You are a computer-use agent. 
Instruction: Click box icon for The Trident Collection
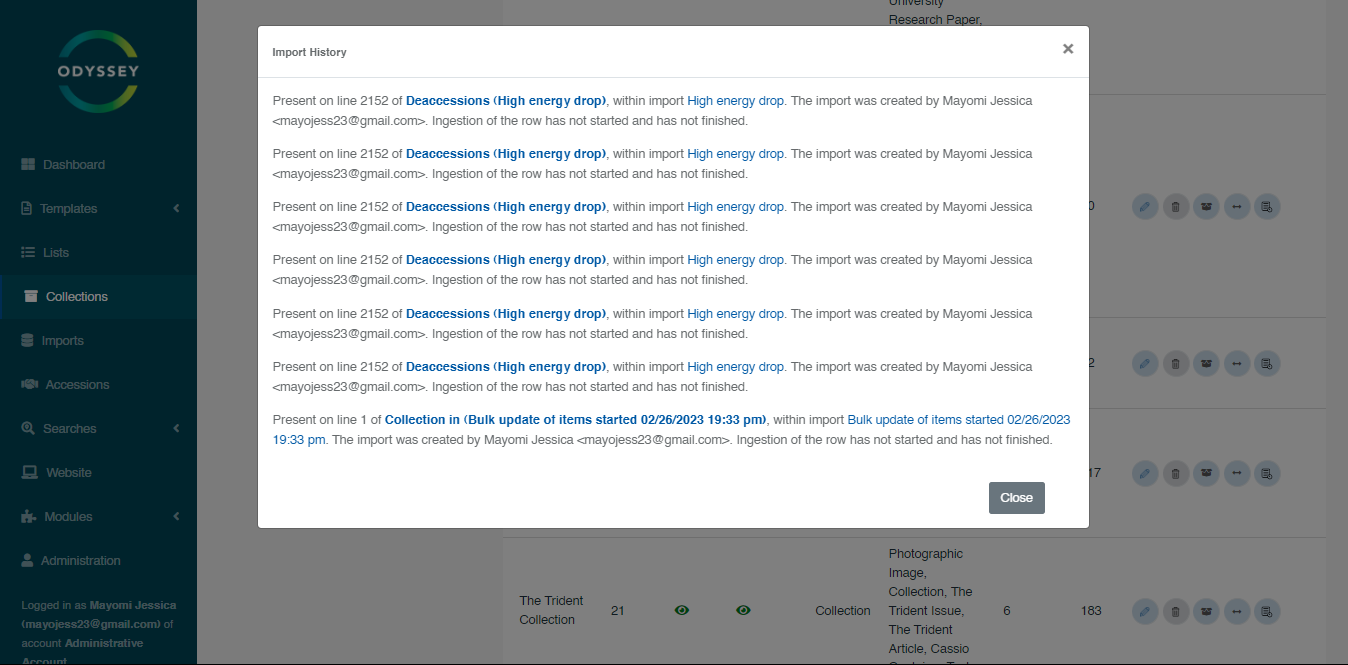1207,611
